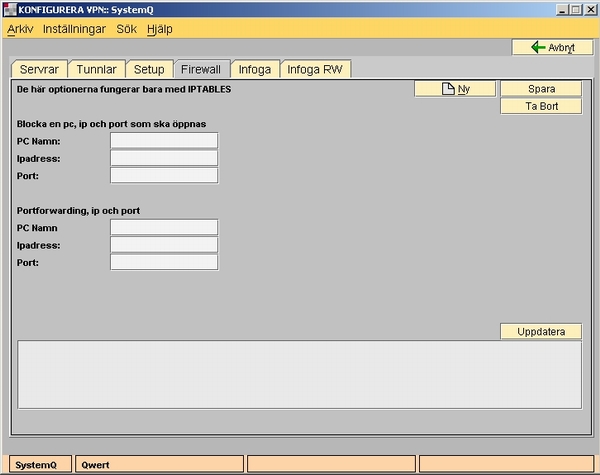Open the Sök menu

tap(126, 29)
